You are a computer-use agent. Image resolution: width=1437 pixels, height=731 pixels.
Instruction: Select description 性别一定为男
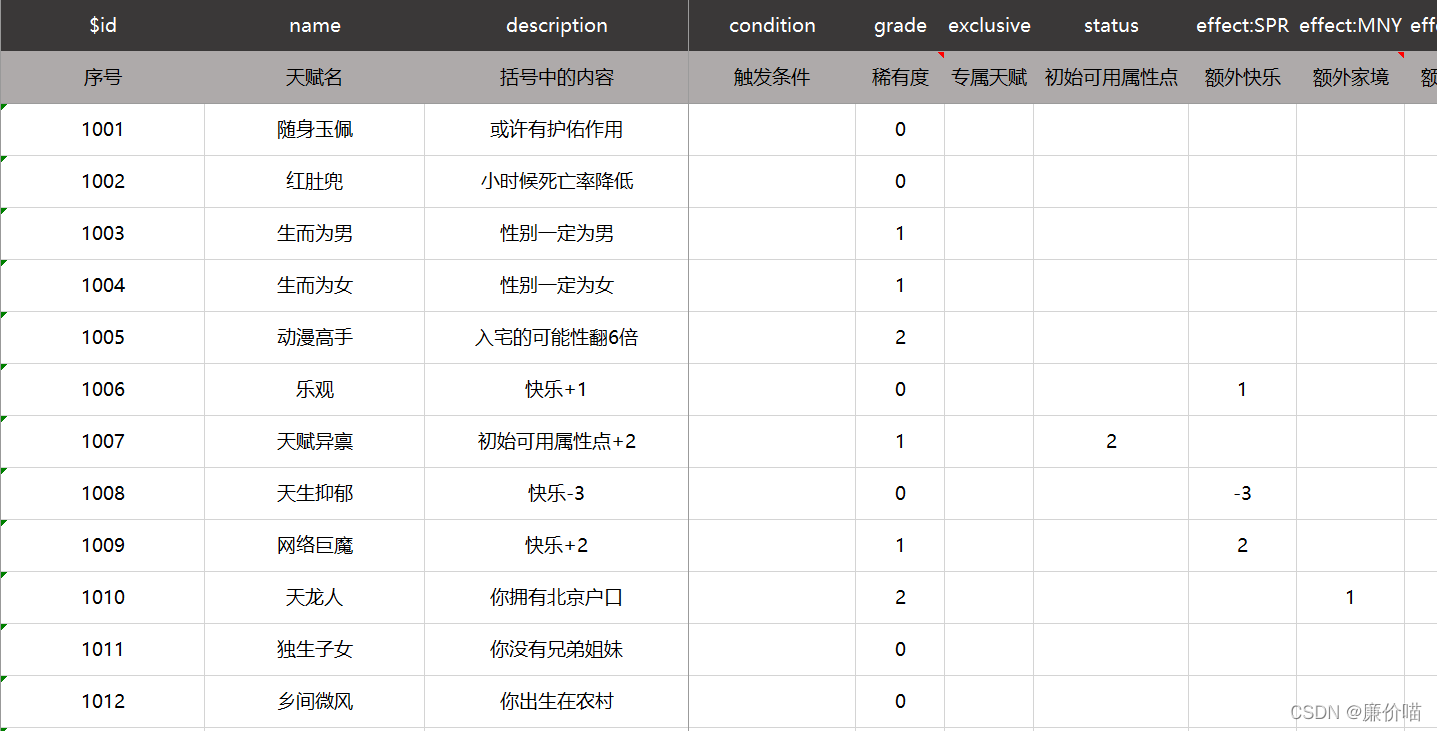pos(556,233)
